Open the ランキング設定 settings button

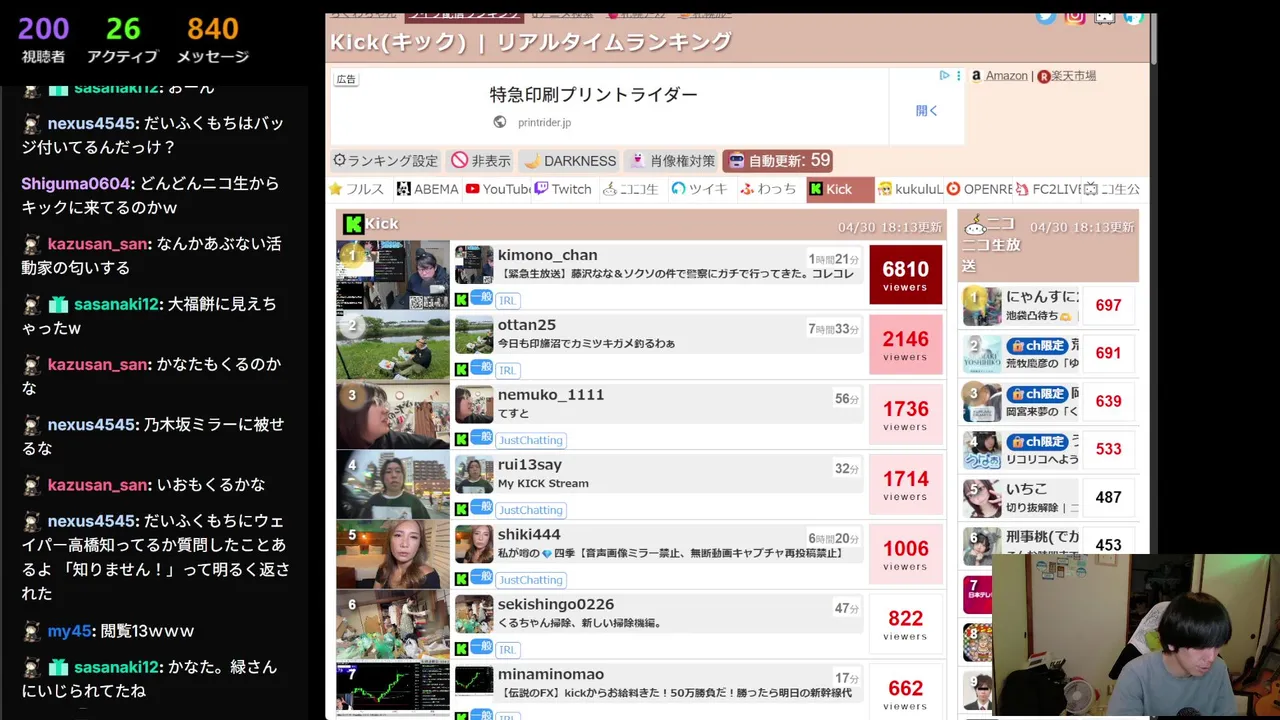click(x=386, y=160)
